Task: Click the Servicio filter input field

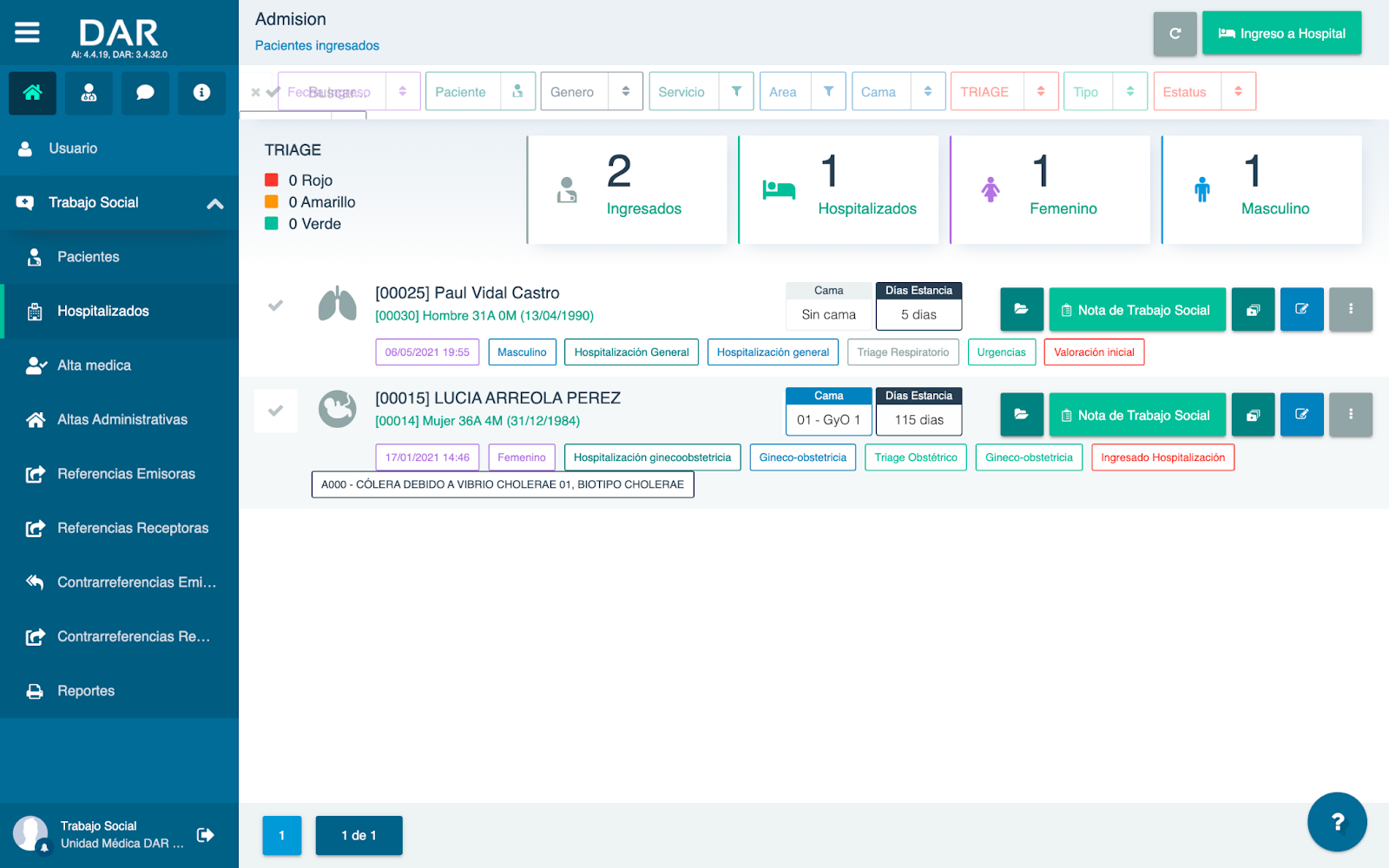Action: pos(684,91)
